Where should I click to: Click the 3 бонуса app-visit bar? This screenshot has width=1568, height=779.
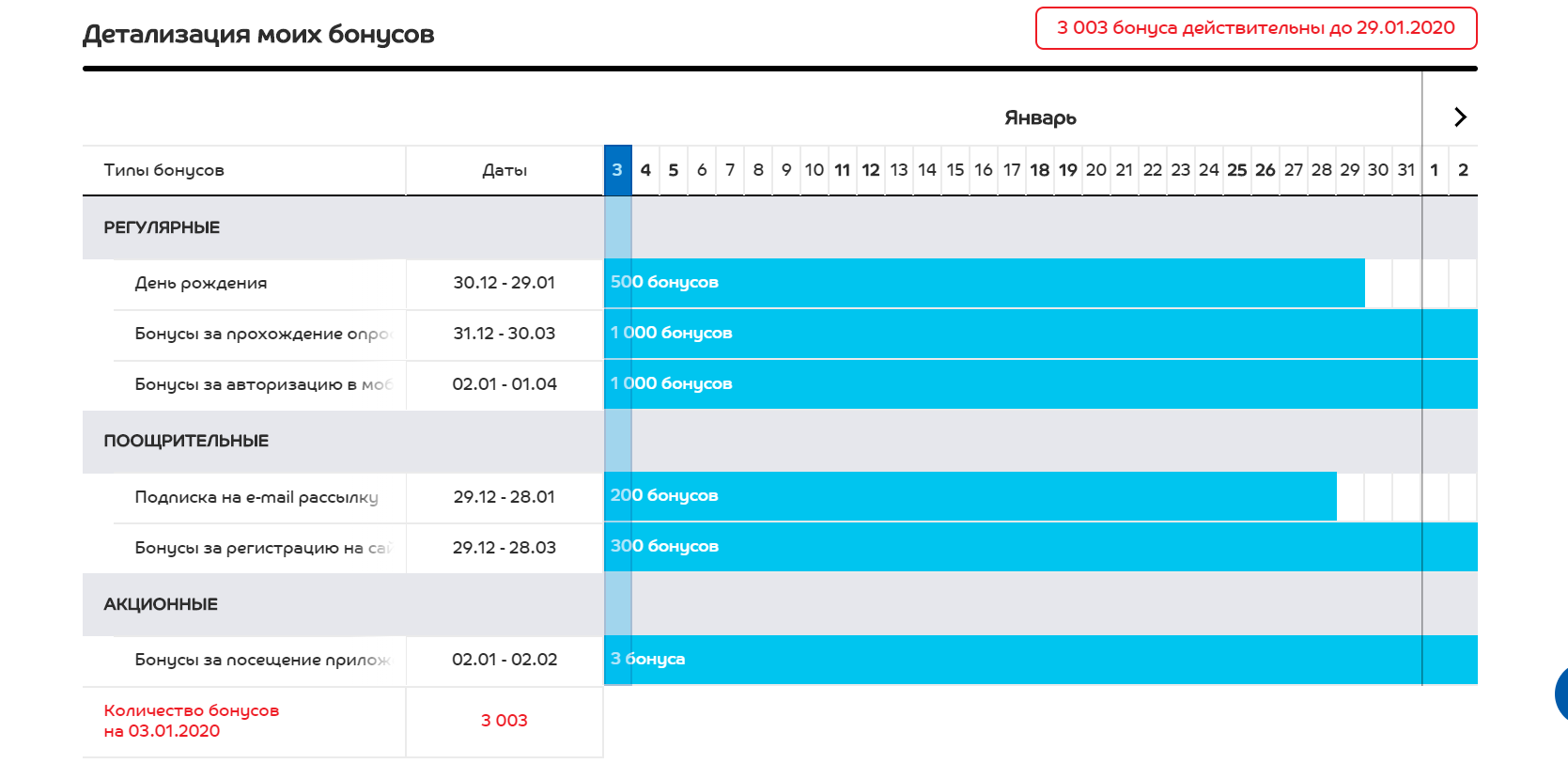click(x=1040, y=660)
